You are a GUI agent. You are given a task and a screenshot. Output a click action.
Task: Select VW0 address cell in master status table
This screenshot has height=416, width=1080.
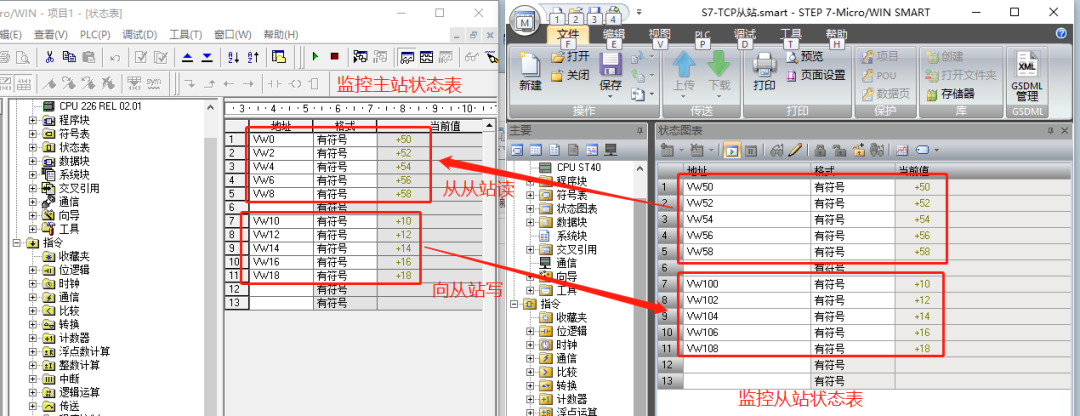280,139
